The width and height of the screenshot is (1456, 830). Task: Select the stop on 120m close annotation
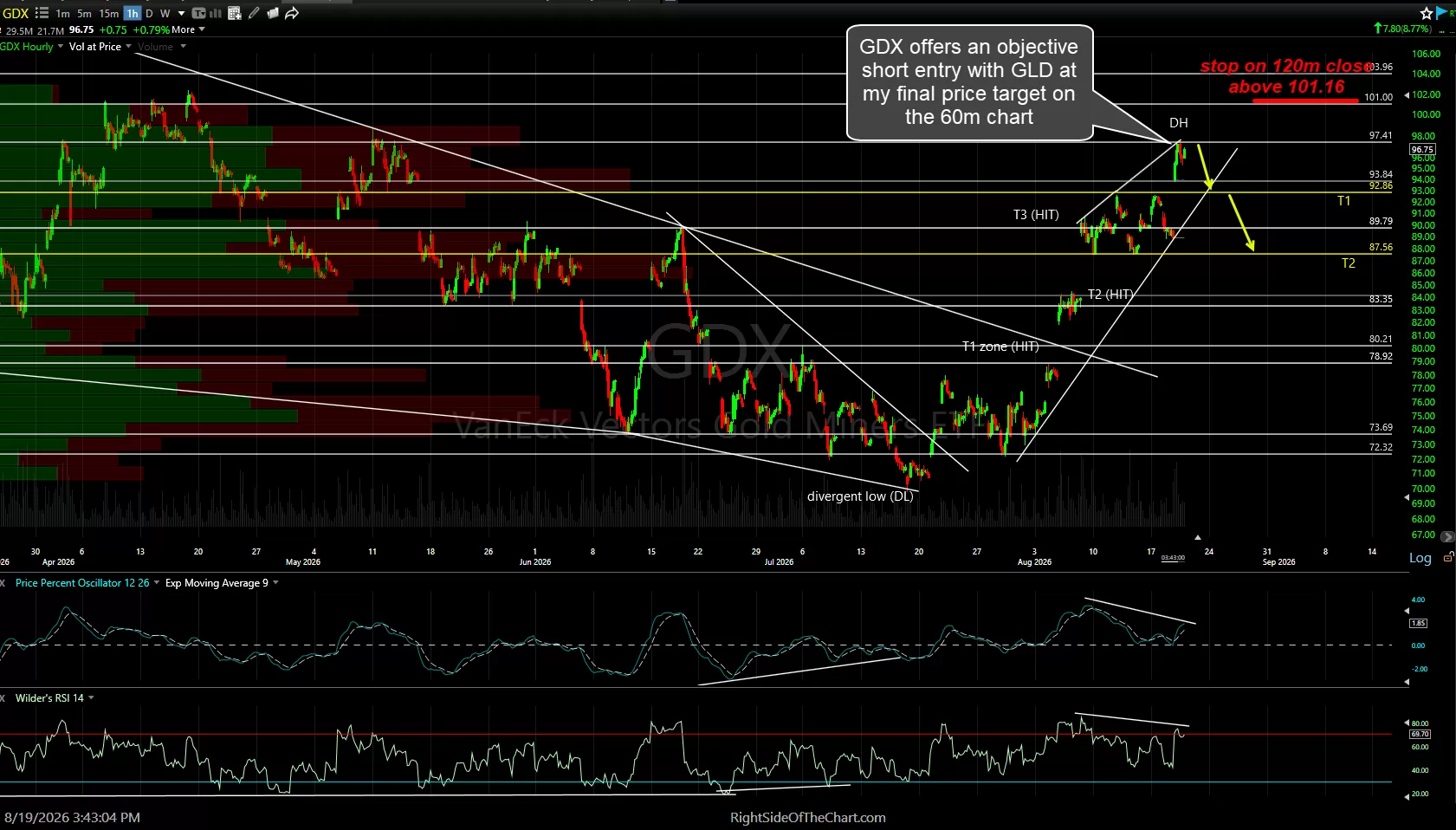click(1286, 76)
